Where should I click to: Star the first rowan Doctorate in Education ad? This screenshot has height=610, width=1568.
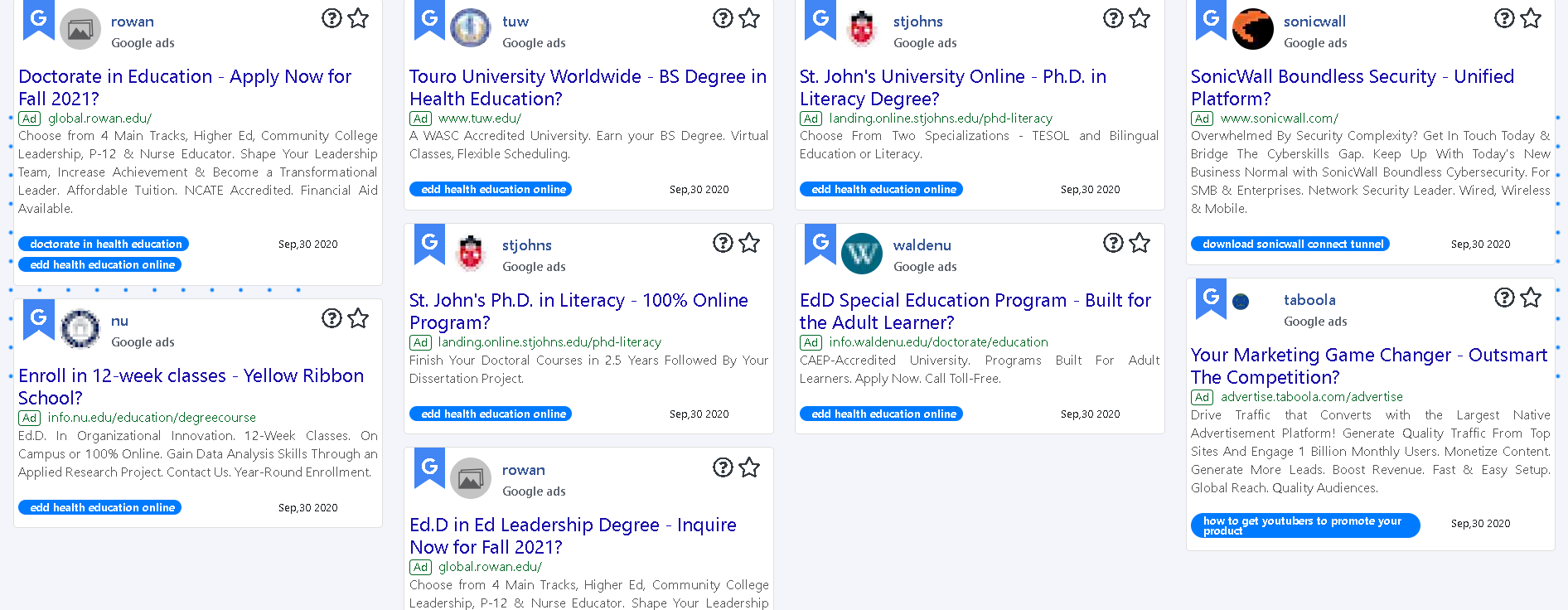pos(358,18)
